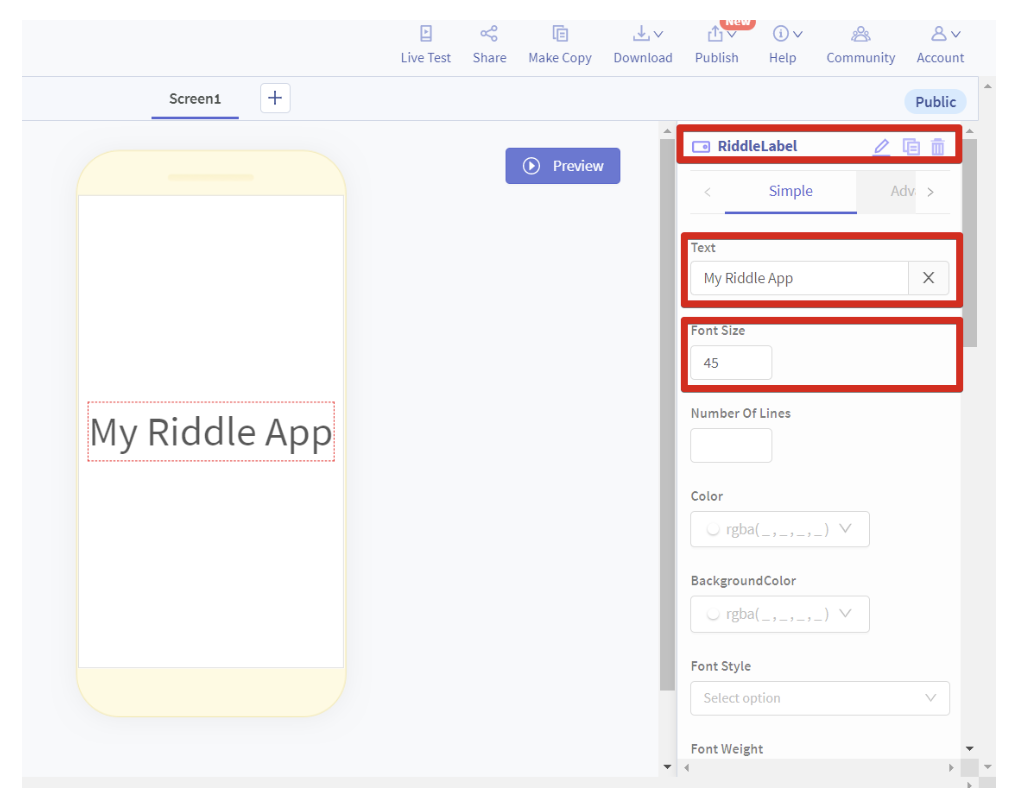
Task: Click the Share icon
Action: (x=489, y=34)
